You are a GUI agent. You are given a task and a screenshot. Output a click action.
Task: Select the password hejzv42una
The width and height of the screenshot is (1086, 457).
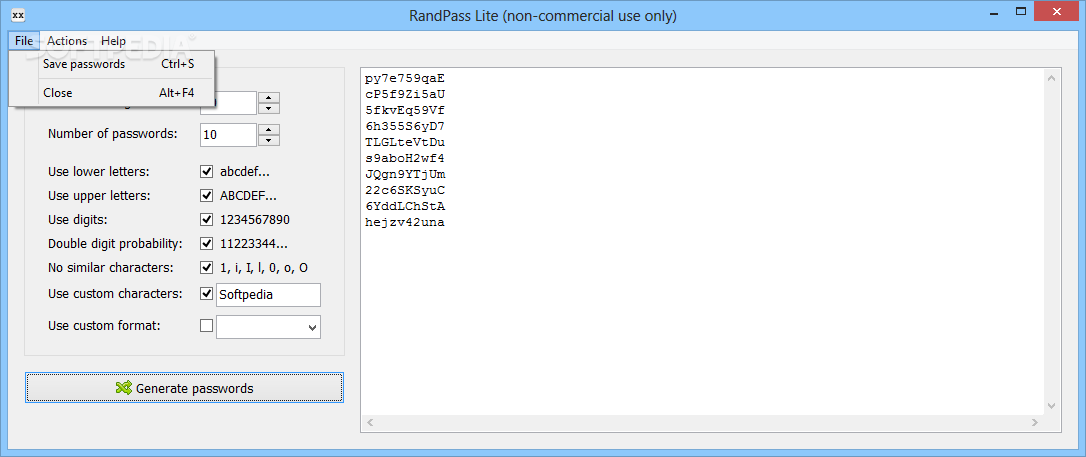tap(404, 222)
